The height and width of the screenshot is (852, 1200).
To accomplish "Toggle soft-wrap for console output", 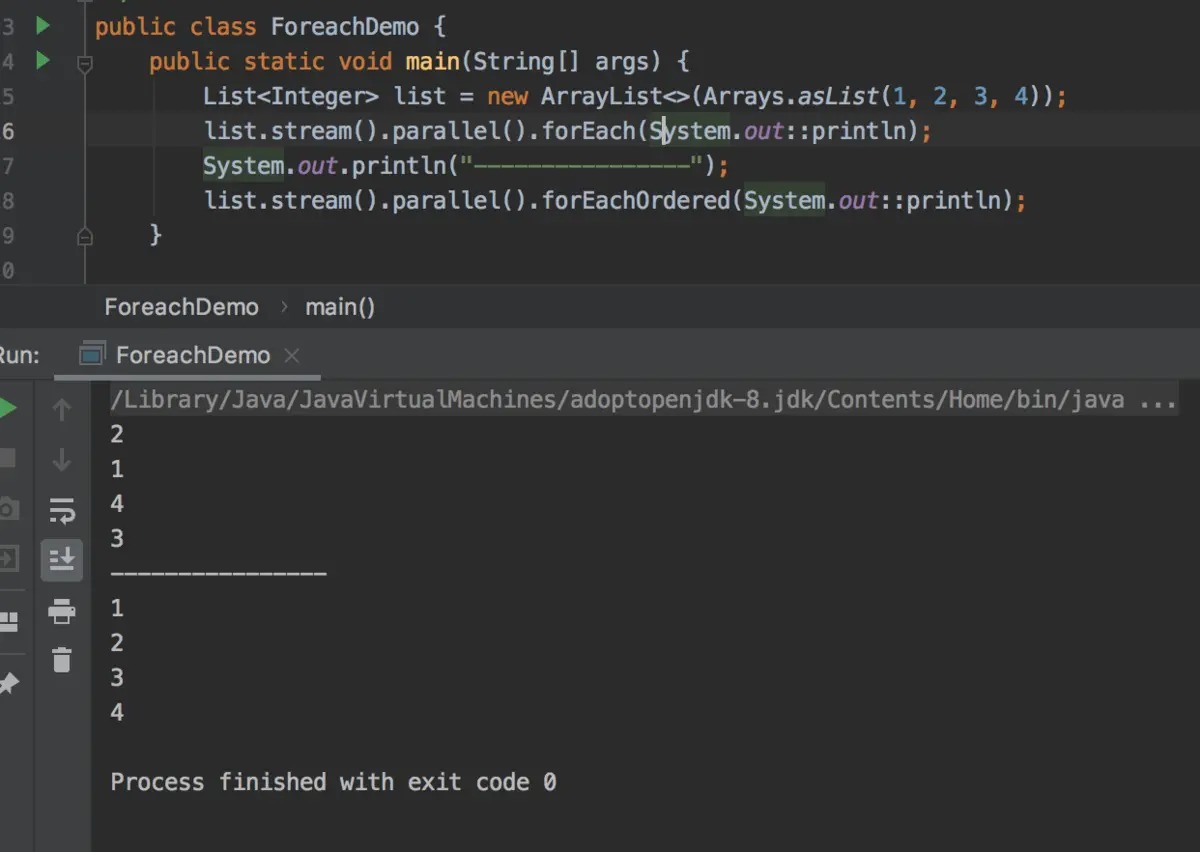I will [62, 509].
